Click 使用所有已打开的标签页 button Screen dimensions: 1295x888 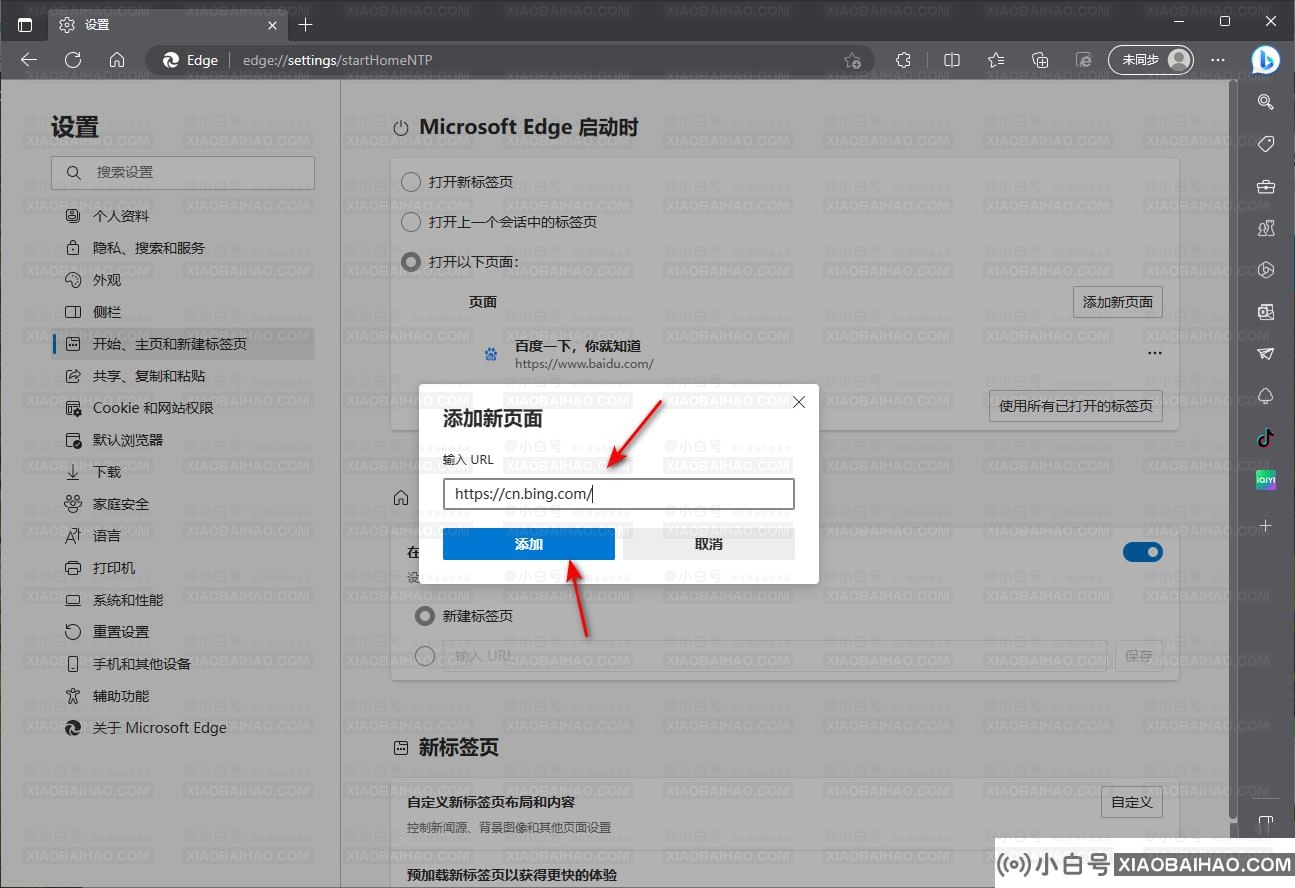pos(1076,406)
